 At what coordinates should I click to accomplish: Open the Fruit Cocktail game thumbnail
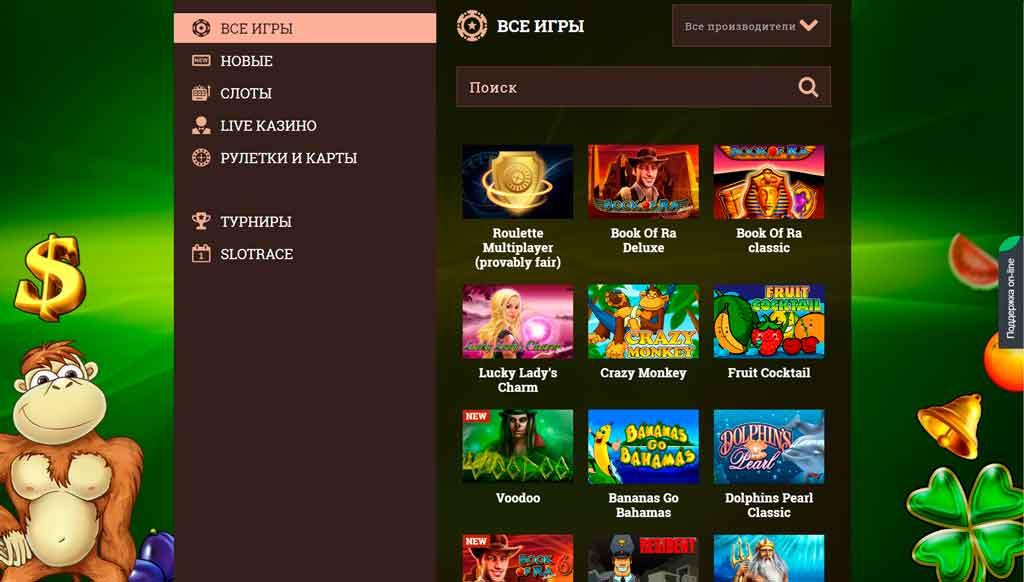click(768, 321)
